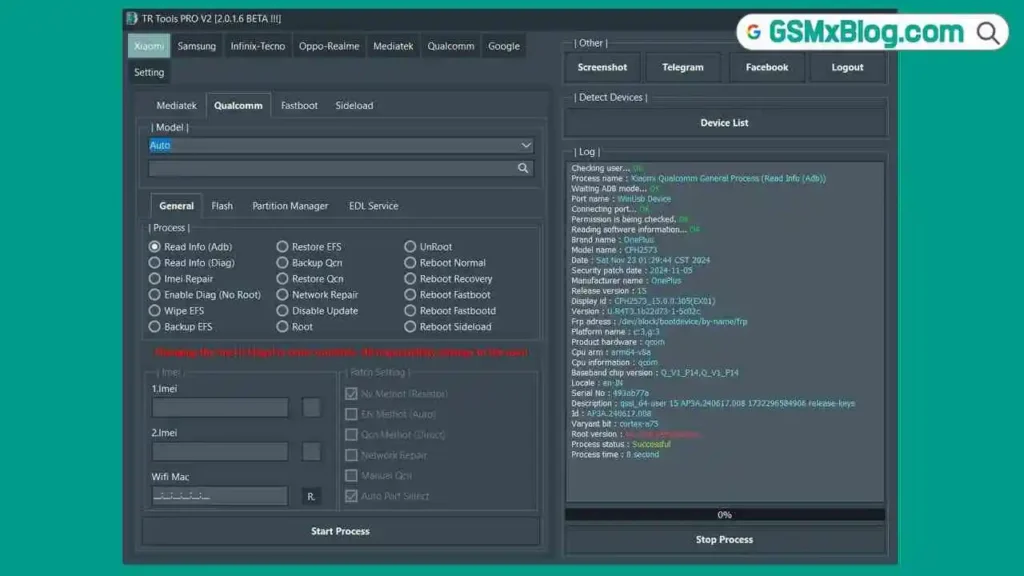
Task: Select the Qualcomm sub-tab under Xiaomi
Action: click(x=238, y=105)
